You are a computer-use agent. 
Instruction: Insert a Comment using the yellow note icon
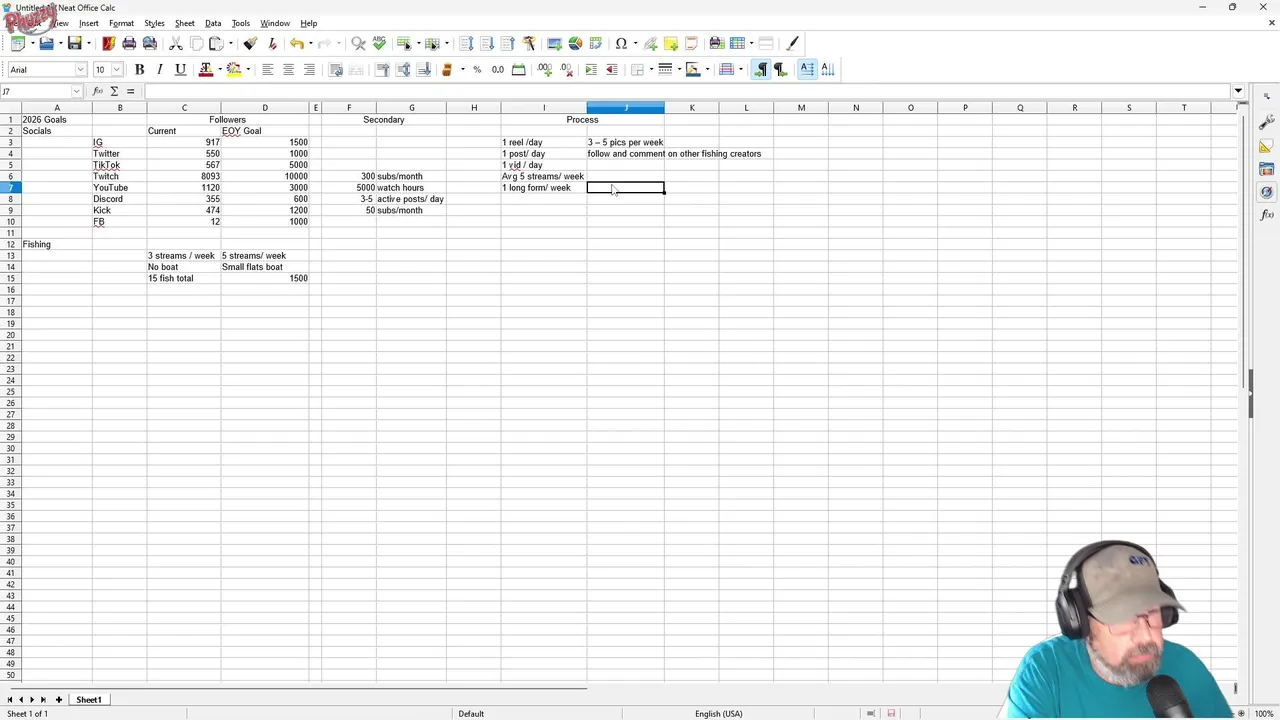(671, 43)
